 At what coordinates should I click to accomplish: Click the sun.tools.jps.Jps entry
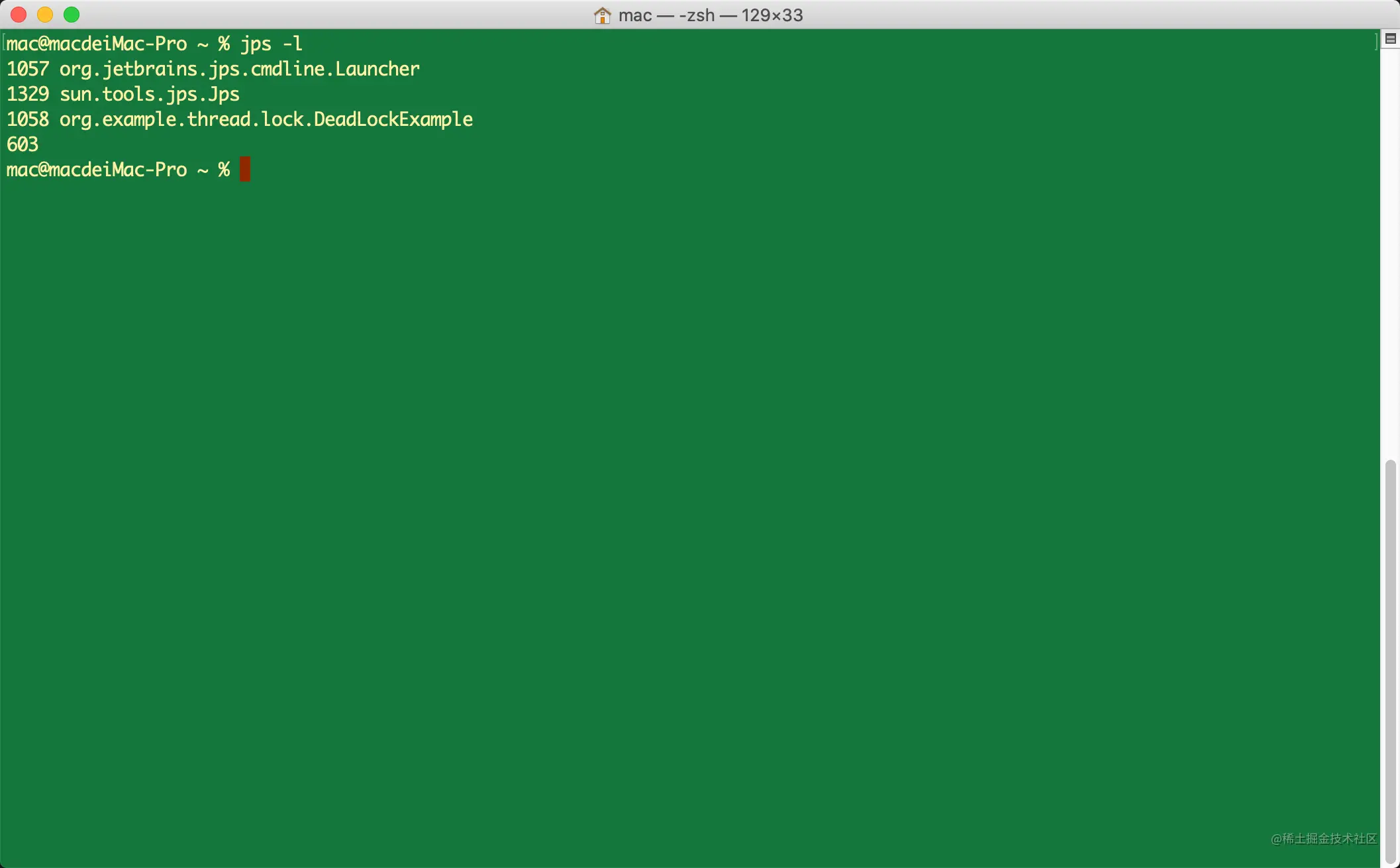[150, 94]
